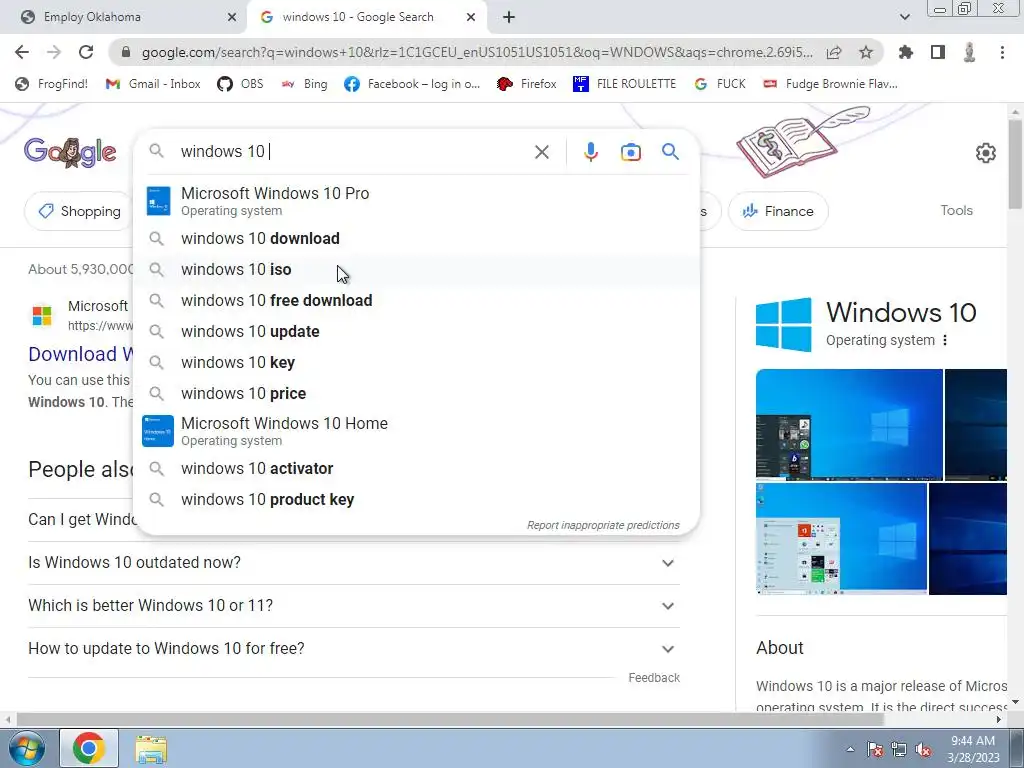Open Windows Explorer from the taskbar
Screen dimensions: 1024x768
pyautogui.click(x=151, y=748)
